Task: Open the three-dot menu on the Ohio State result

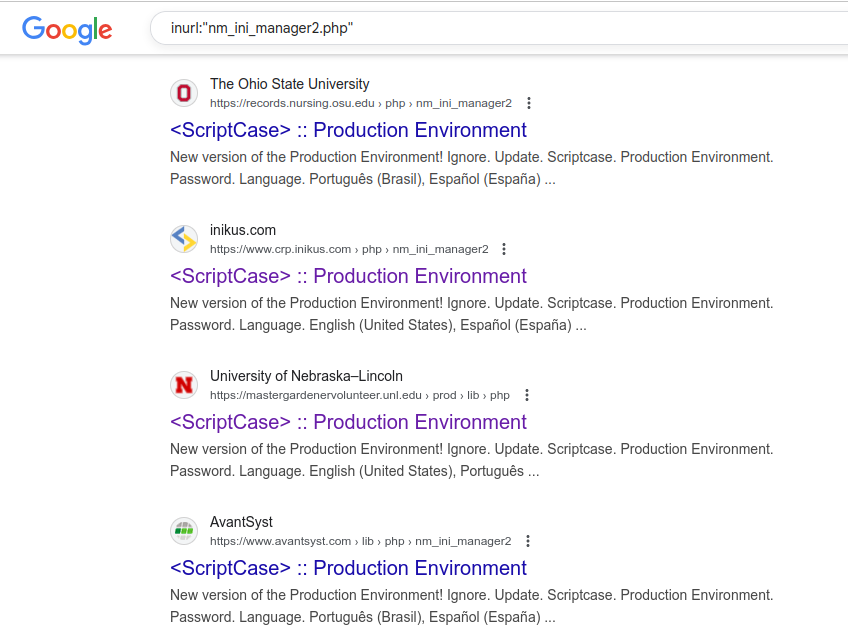Action: 529,102
